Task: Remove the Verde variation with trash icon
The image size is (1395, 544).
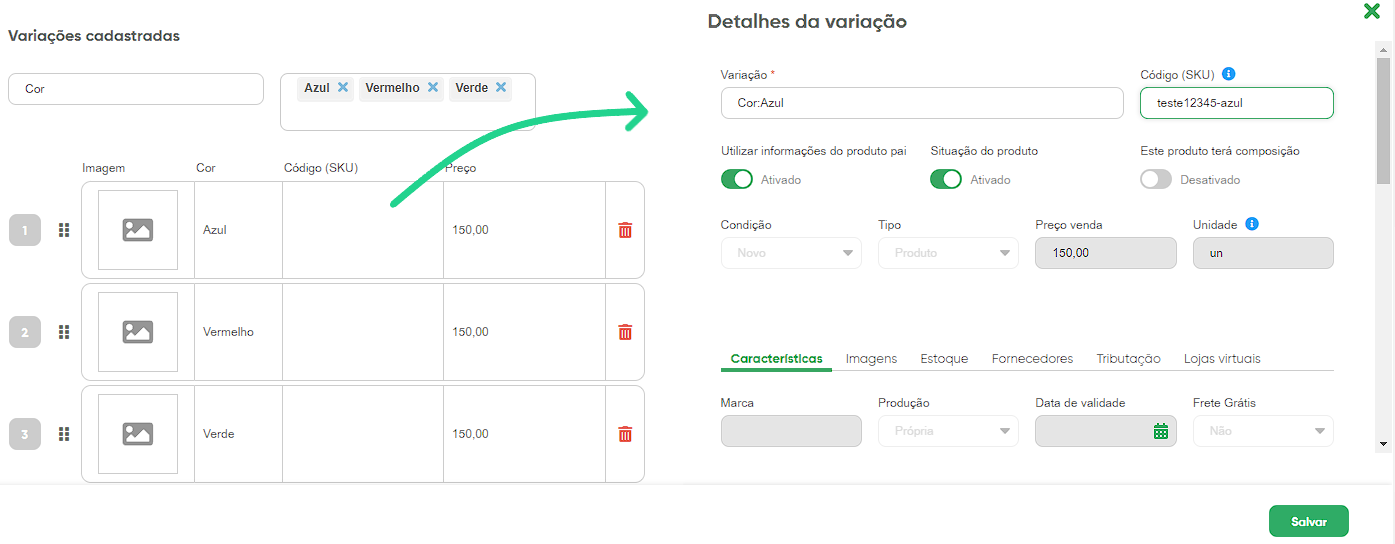Action: click(x=625, y=434)
